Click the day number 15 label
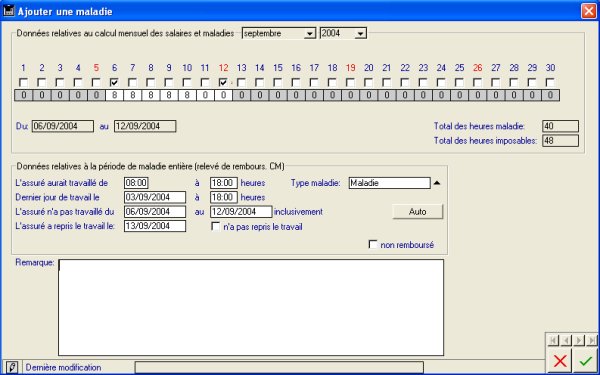This screenshot has width=600, height=375. pos(278,68)
